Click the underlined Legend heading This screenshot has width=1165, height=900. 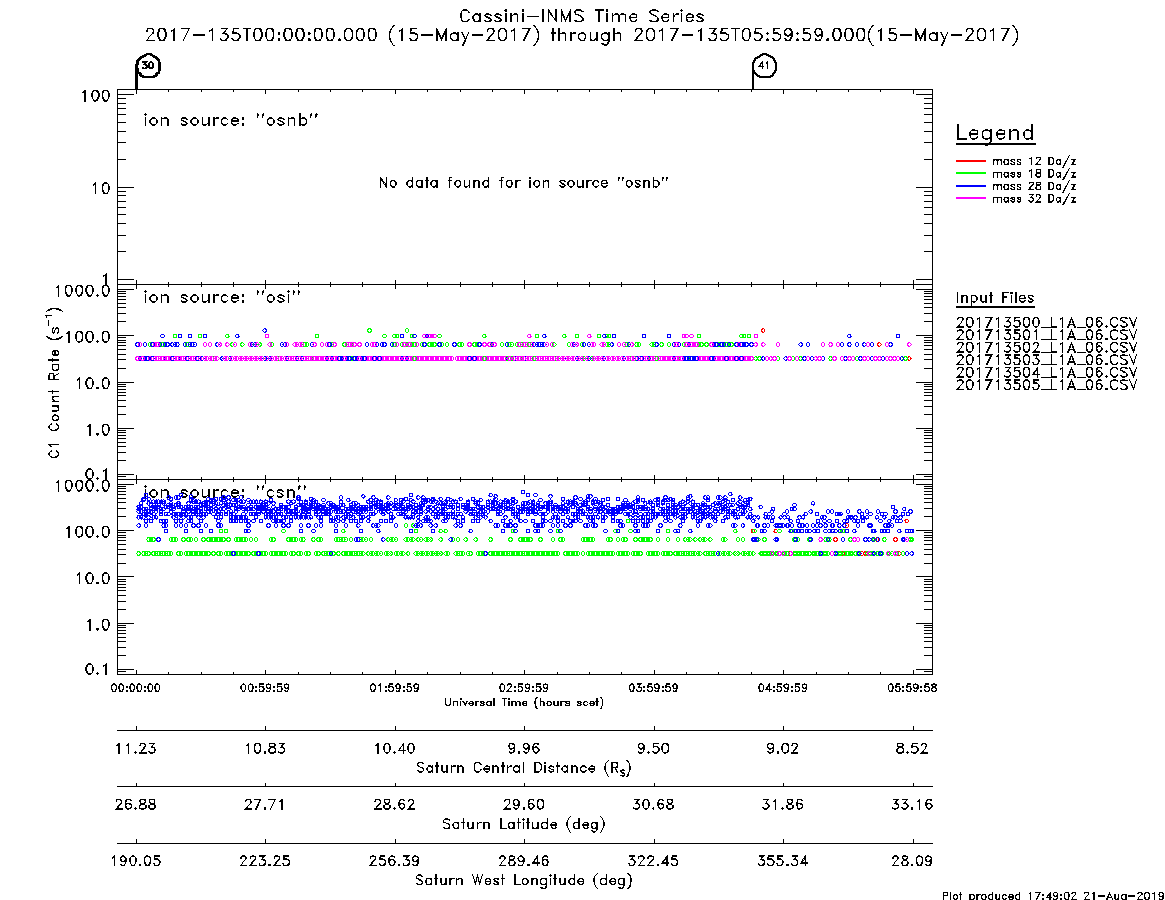click(995, 133)
